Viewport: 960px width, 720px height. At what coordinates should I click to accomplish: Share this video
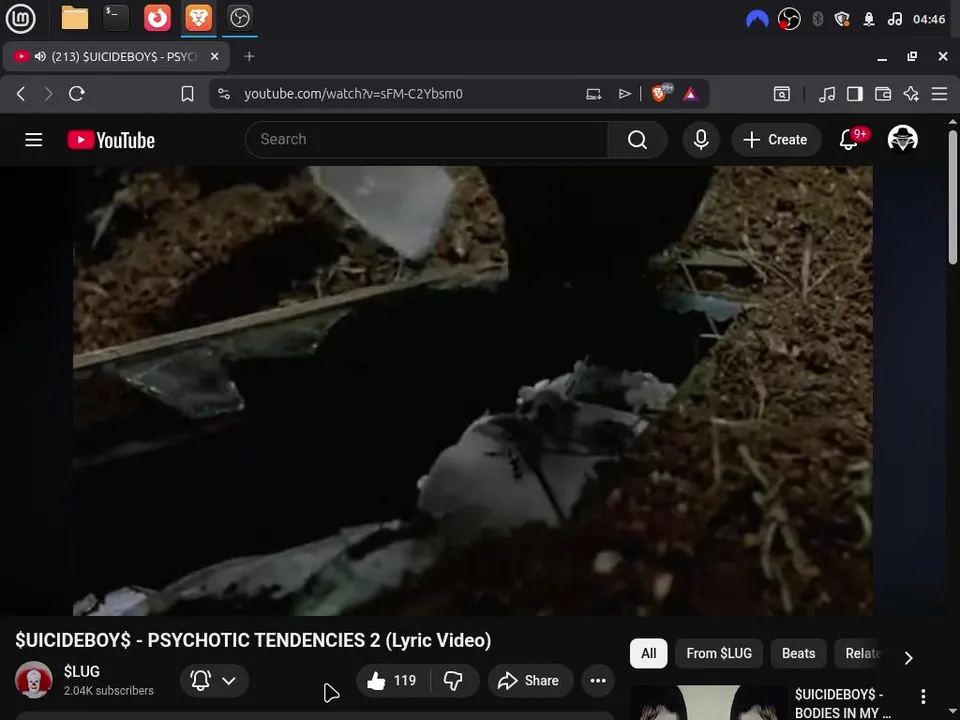pyautogui.click(x=530, y=680)
